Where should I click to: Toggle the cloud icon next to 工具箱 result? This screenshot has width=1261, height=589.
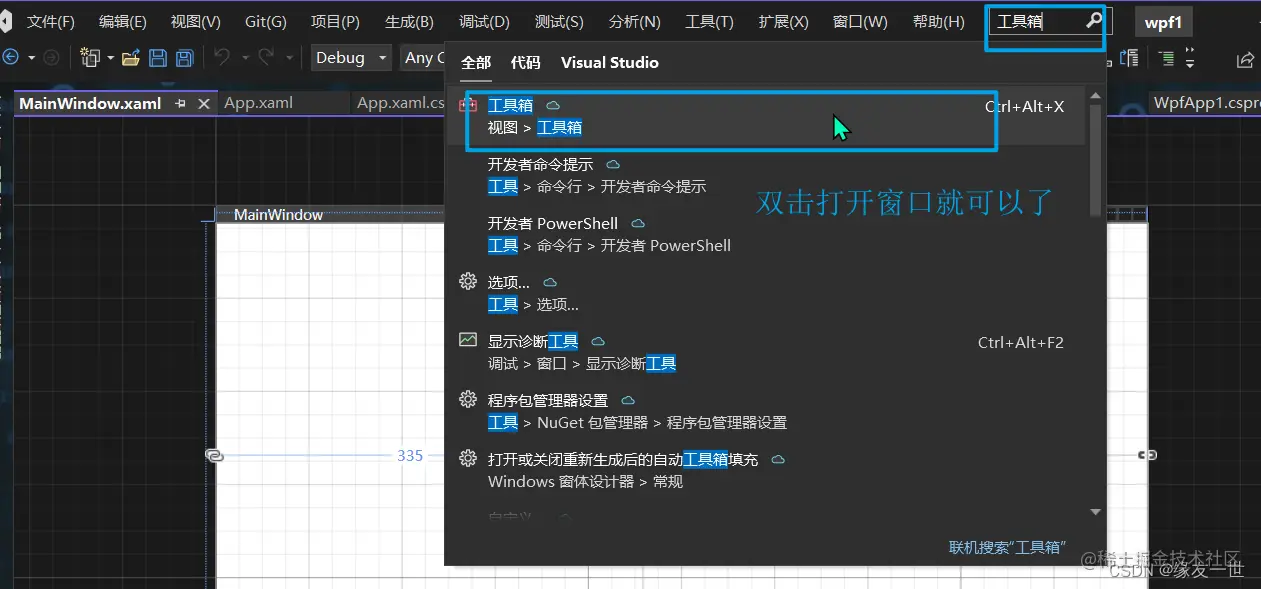(552, 104)
